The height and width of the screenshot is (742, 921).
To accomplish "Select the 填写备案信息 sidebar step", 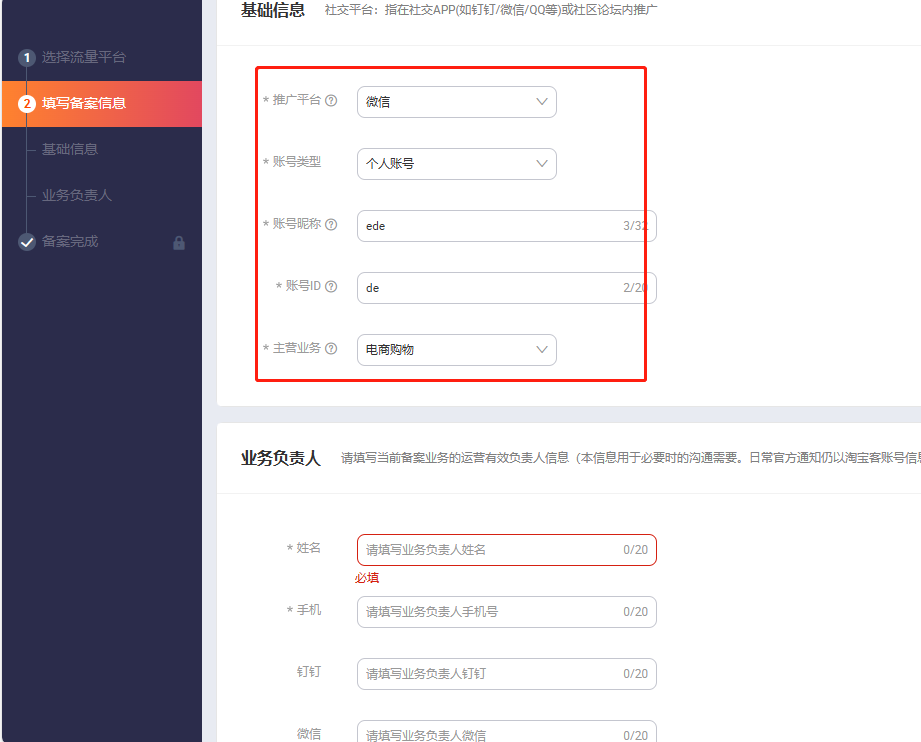I will coord(84,104).
